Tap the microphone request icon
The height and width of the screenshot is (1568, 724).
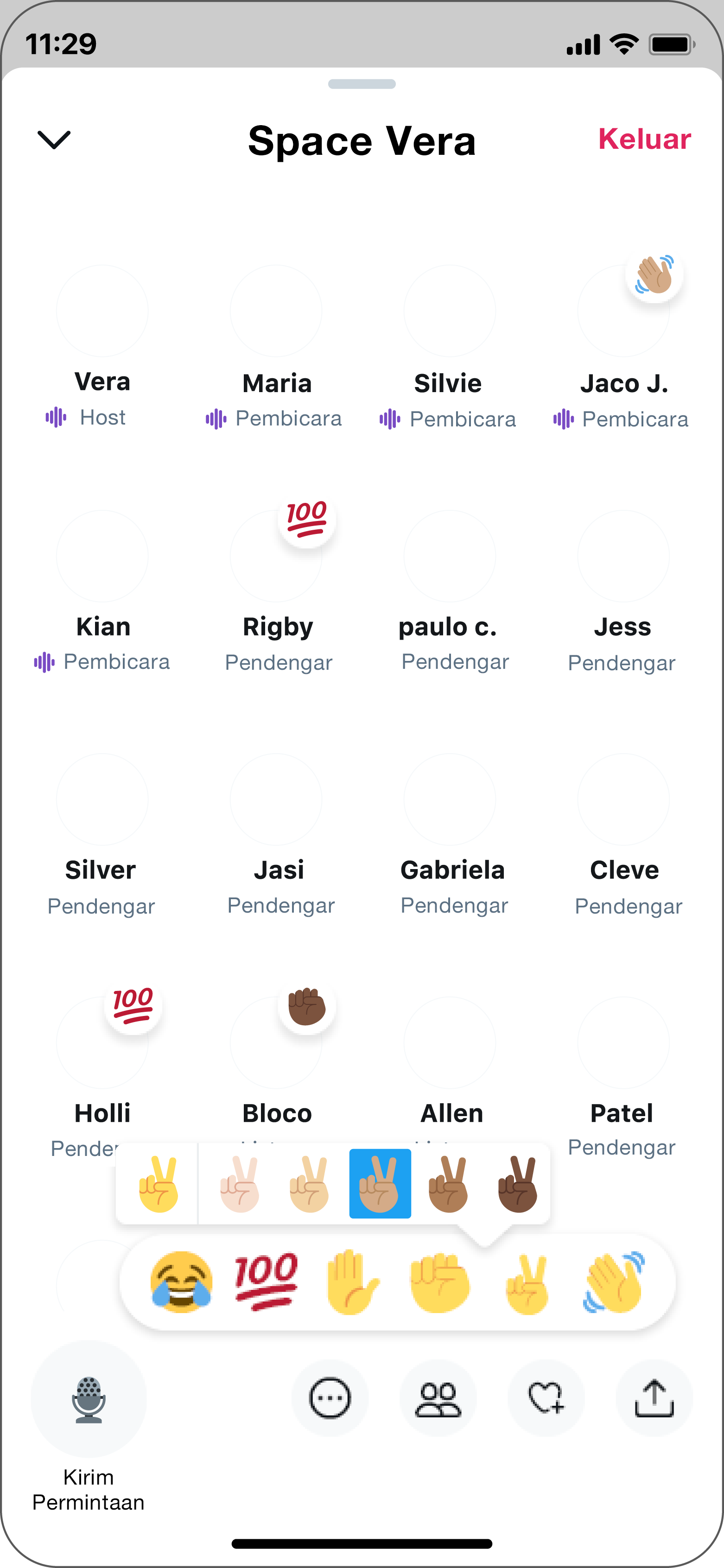point(89,1399)
